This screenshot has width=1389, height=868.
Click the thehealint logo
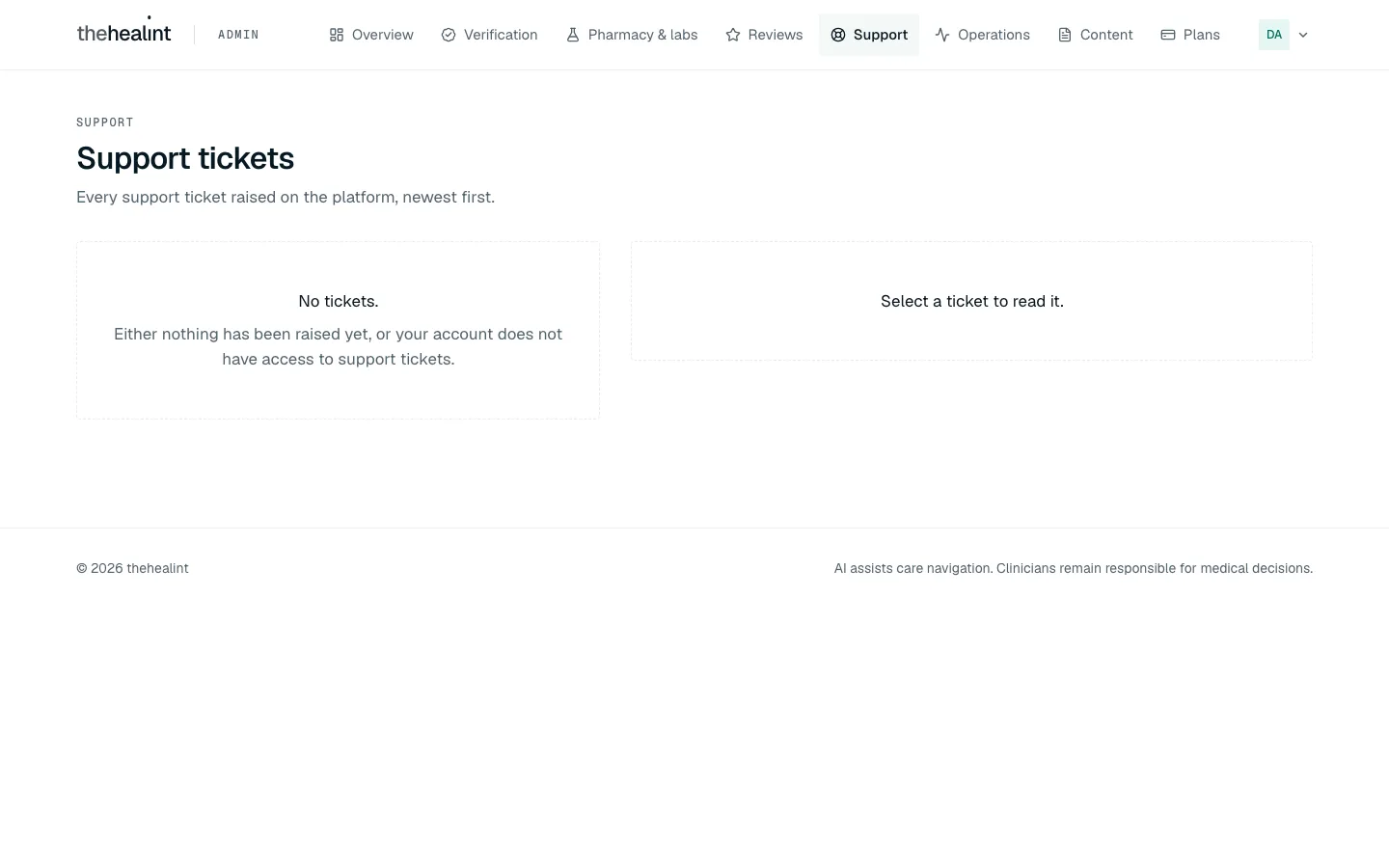[123, 33]
